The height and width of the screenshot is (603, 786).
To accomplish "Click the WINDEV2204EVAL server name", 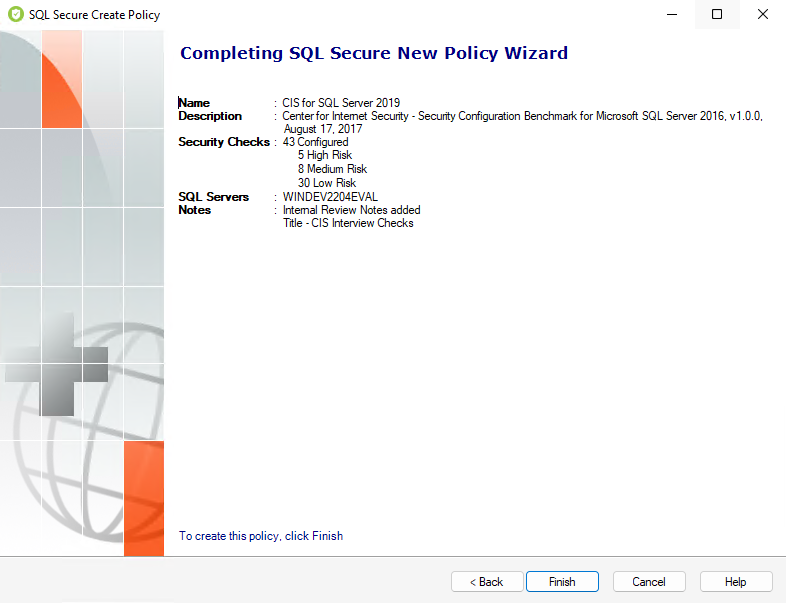I will click(330, 196).
